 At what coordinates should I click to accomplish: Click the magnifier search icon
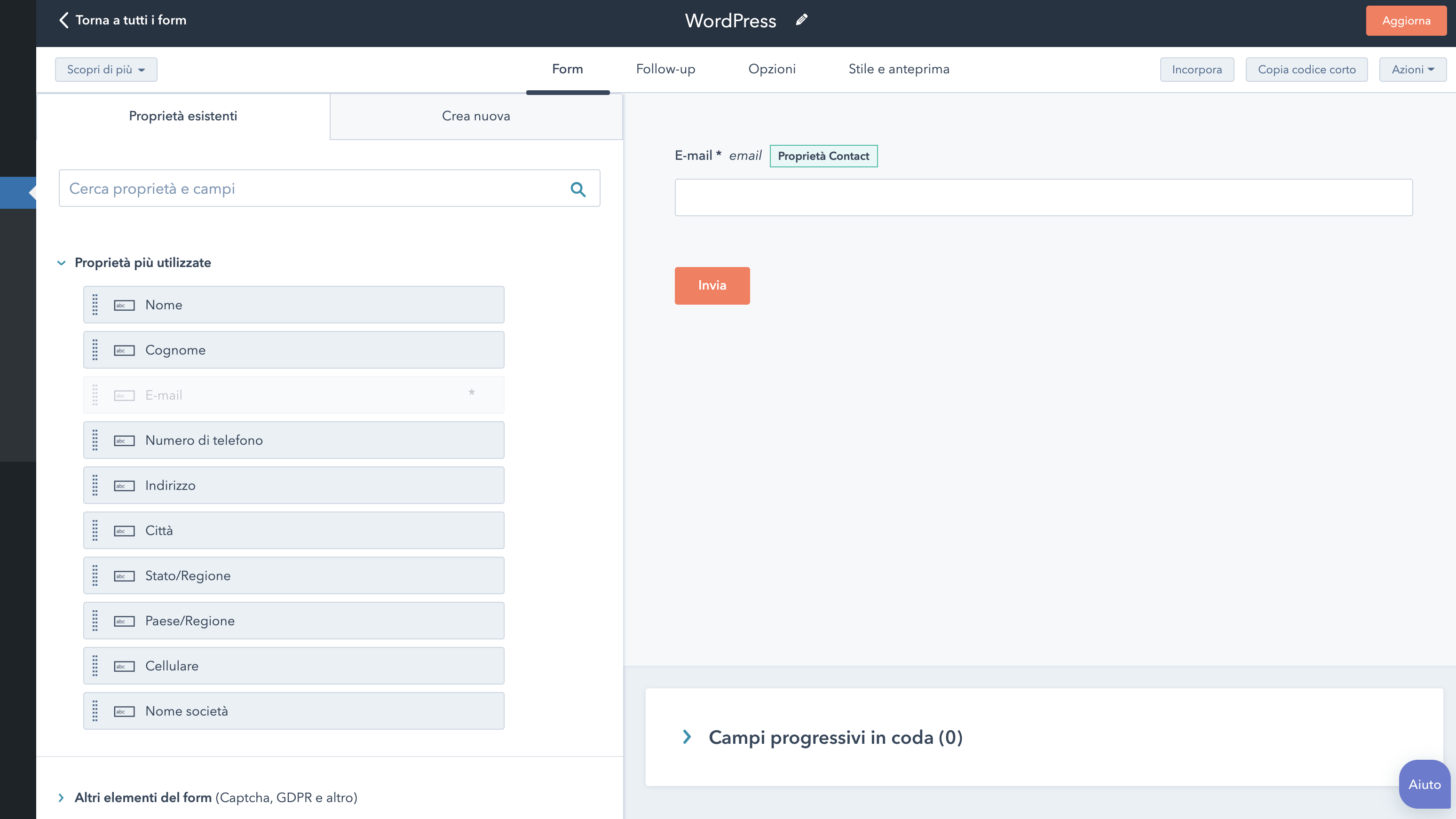click(x=578, y=189)
